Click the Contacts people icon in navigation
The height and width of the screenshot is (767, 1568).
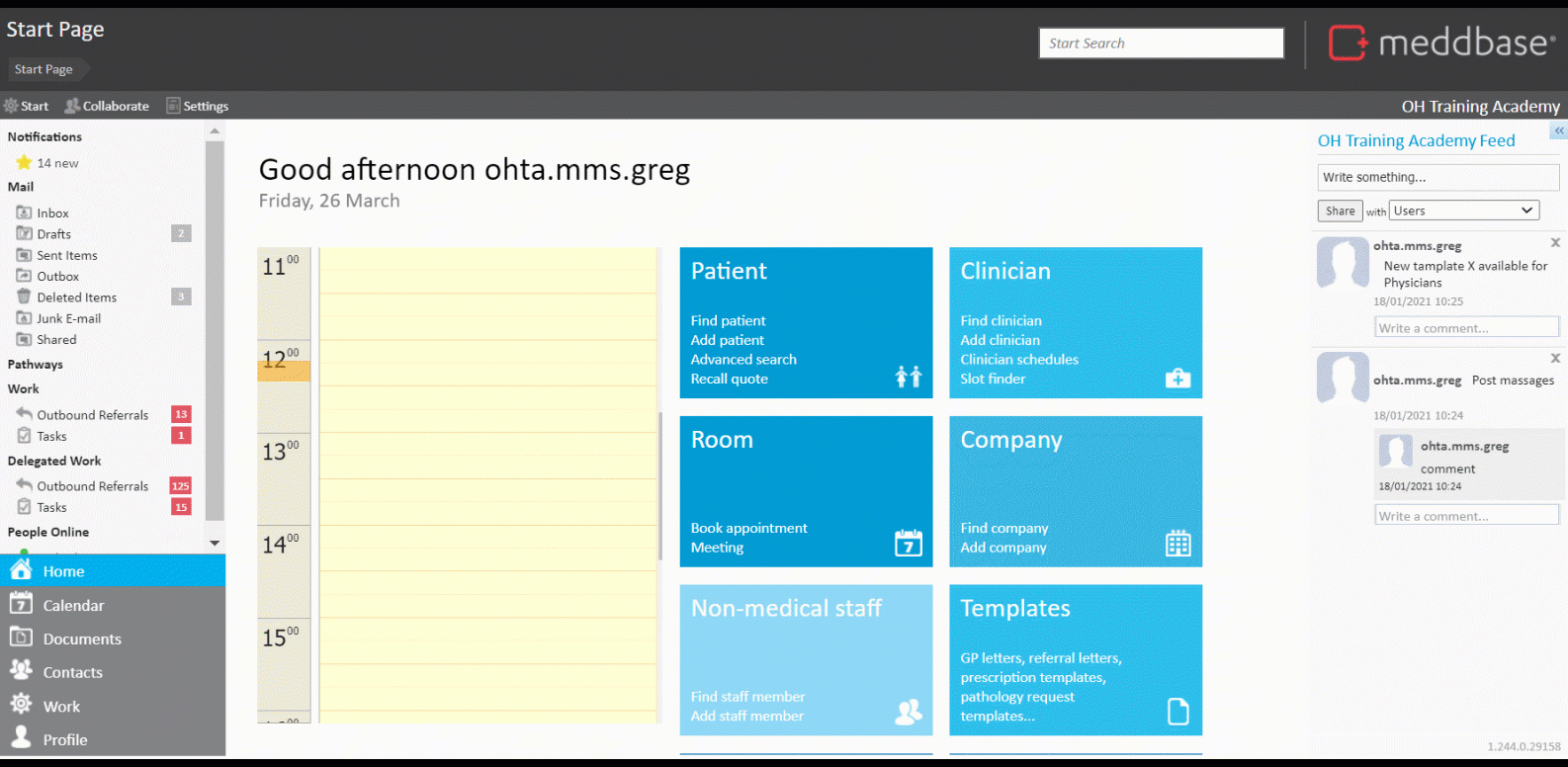pos(21,670)
